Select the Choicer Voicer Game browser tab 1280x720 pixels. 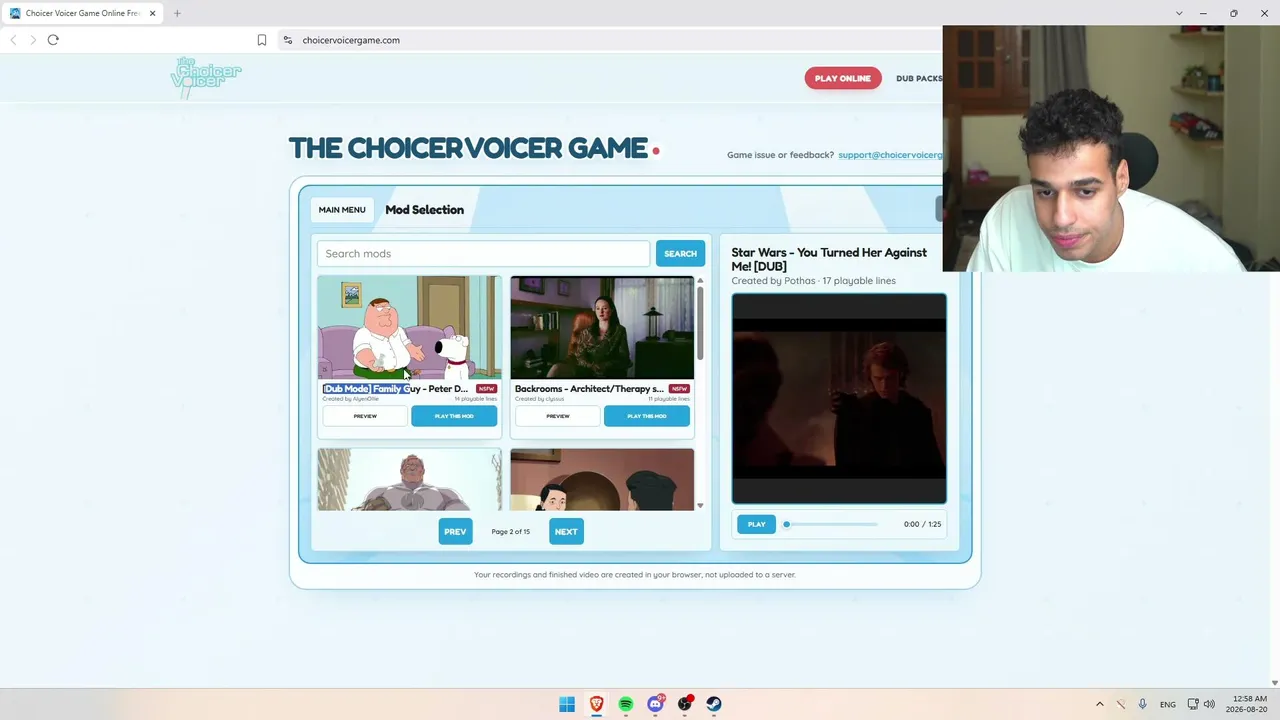coord(83,13)
